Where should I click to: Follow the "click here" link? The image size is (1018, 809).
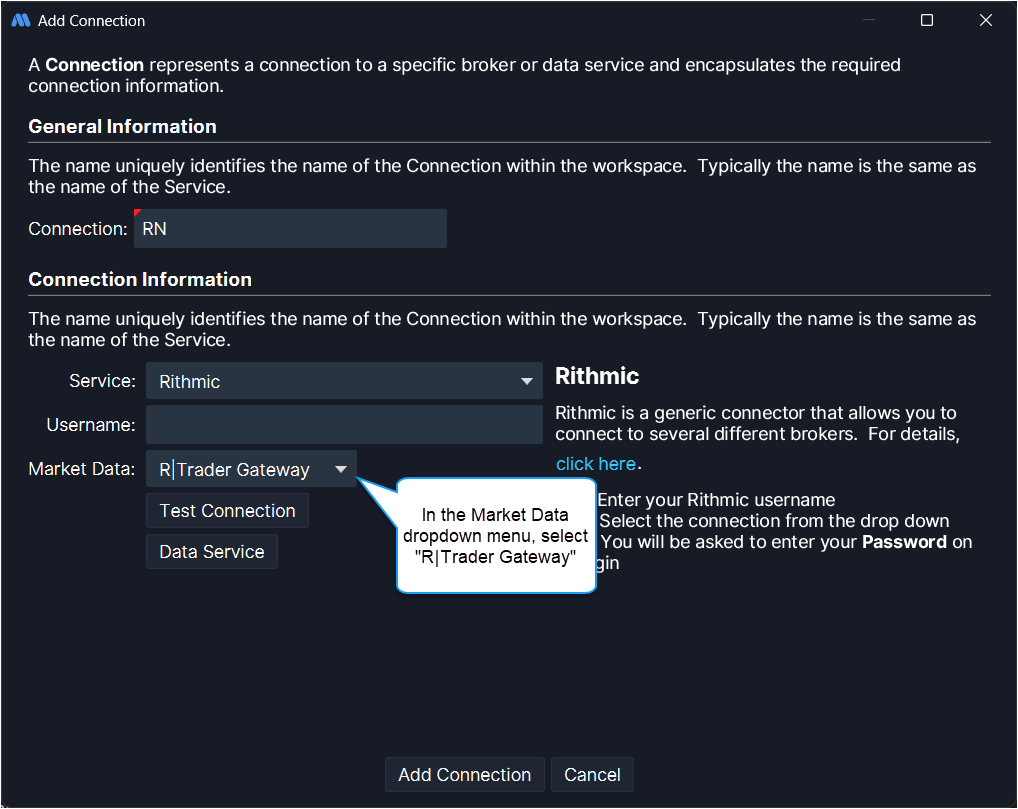click(595, 464)
